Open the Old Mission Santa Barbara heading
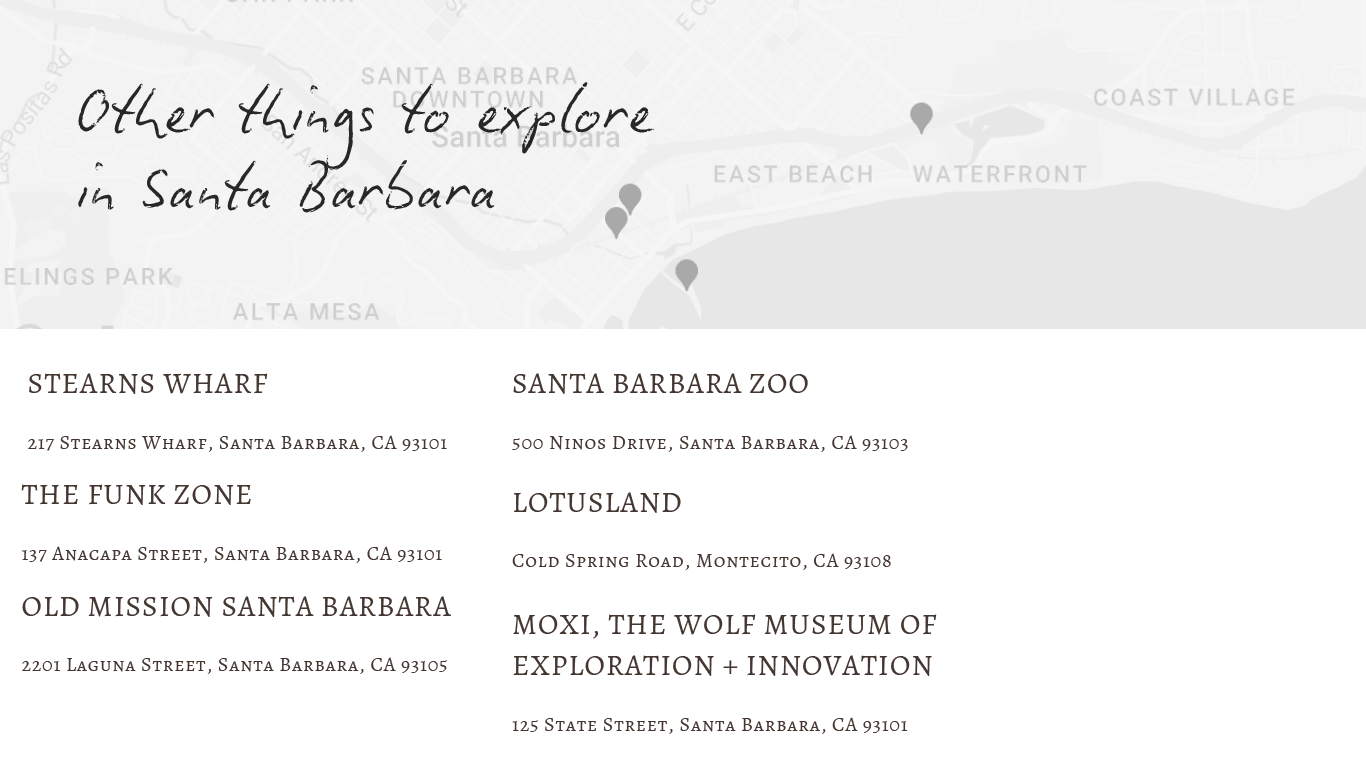The height and width of the screenshot is (768, 1366). point(237,607)
